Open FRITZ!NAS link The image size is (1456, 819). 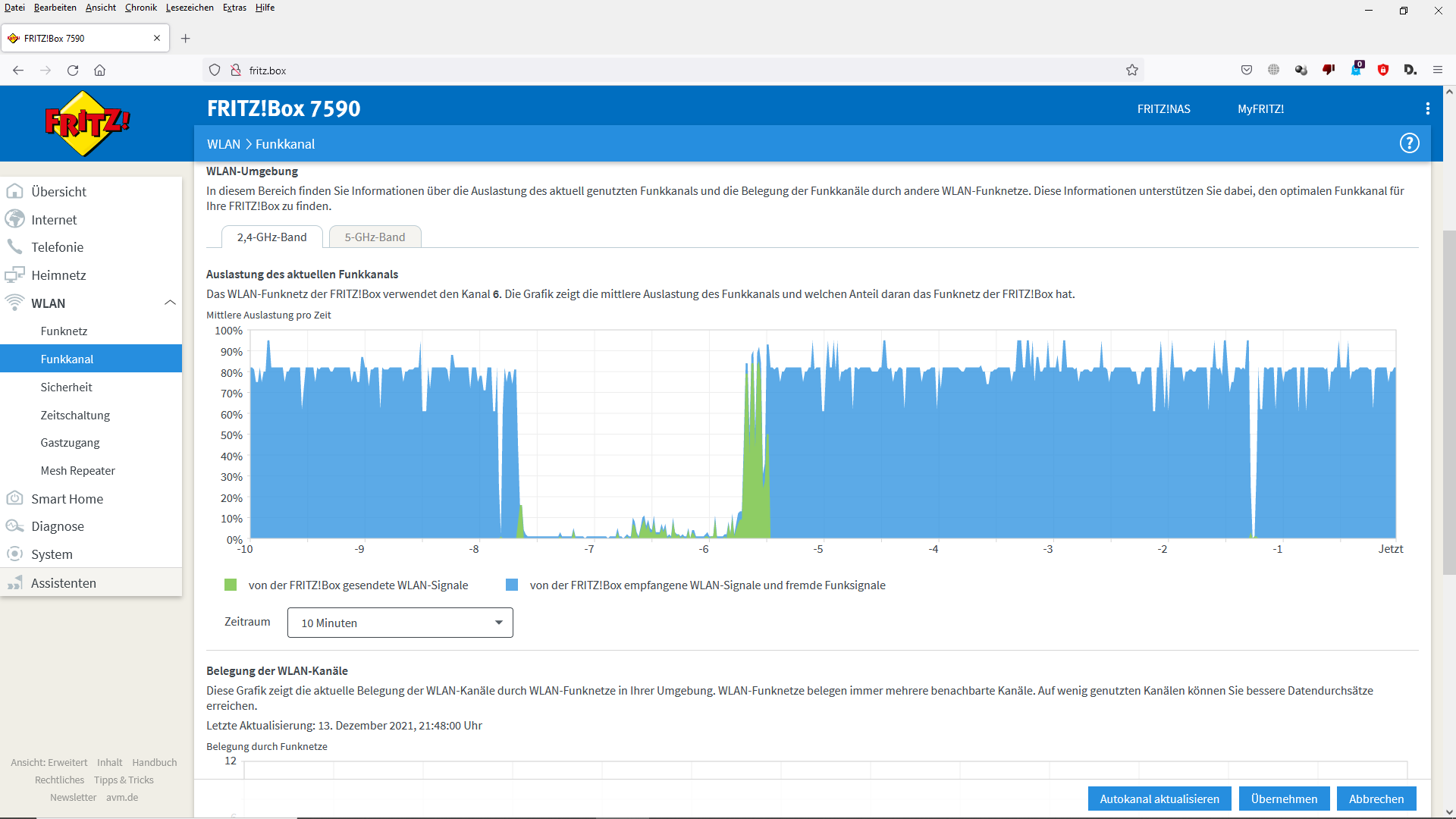tap(1163, 108)
